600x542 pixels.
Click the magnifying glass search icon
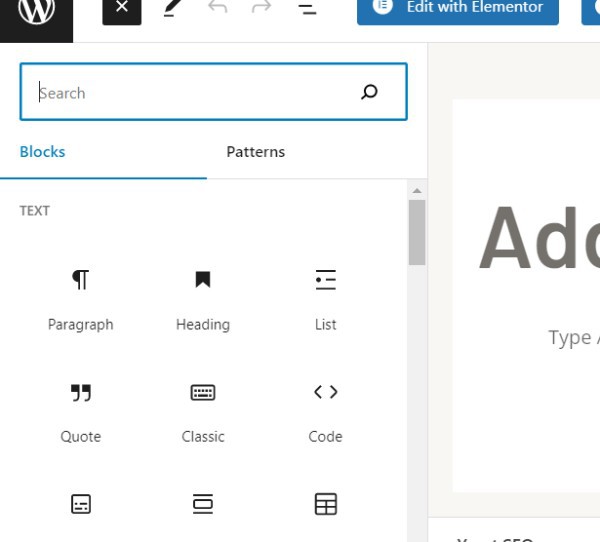369,92
